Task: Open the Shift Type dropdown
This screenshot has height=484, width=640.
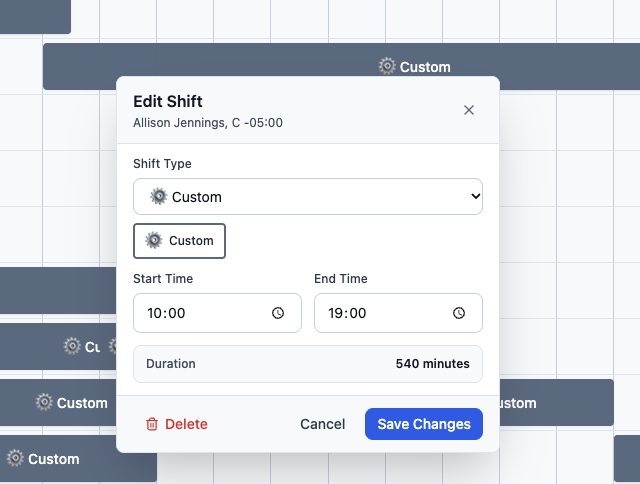Action: click(308, 197)
